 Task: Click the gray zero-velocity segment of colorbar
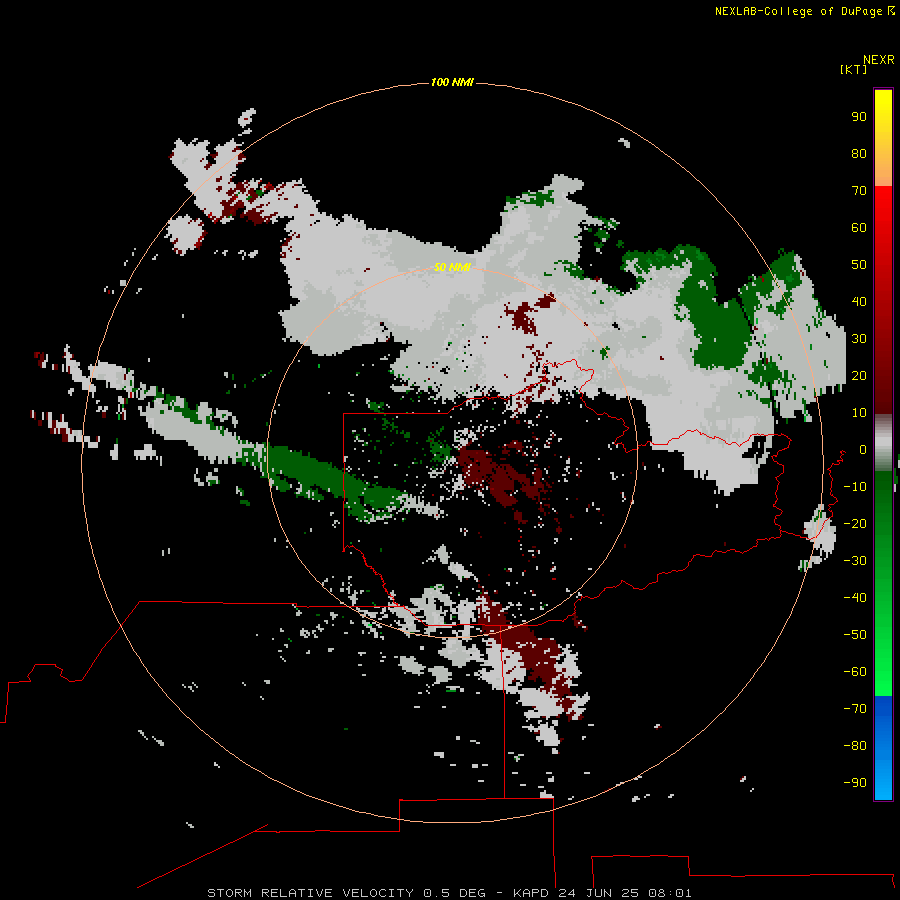883,443
